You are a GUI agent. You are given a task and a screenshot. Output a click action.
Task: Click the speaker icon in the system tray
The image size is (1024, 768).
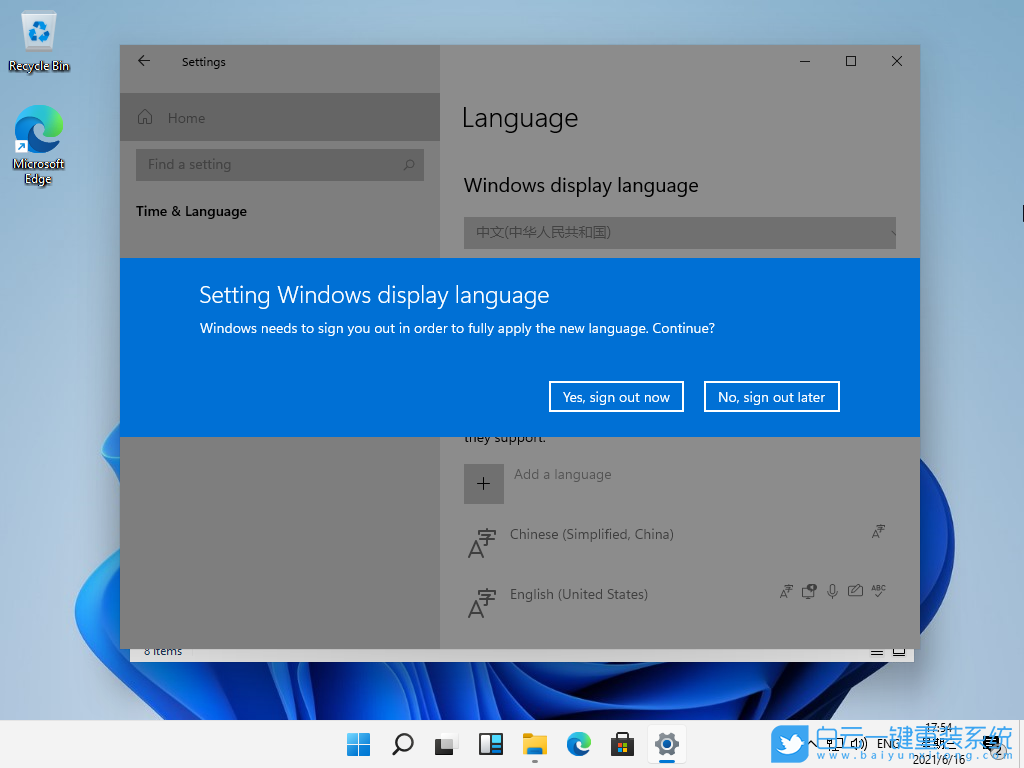coord(858,744)
